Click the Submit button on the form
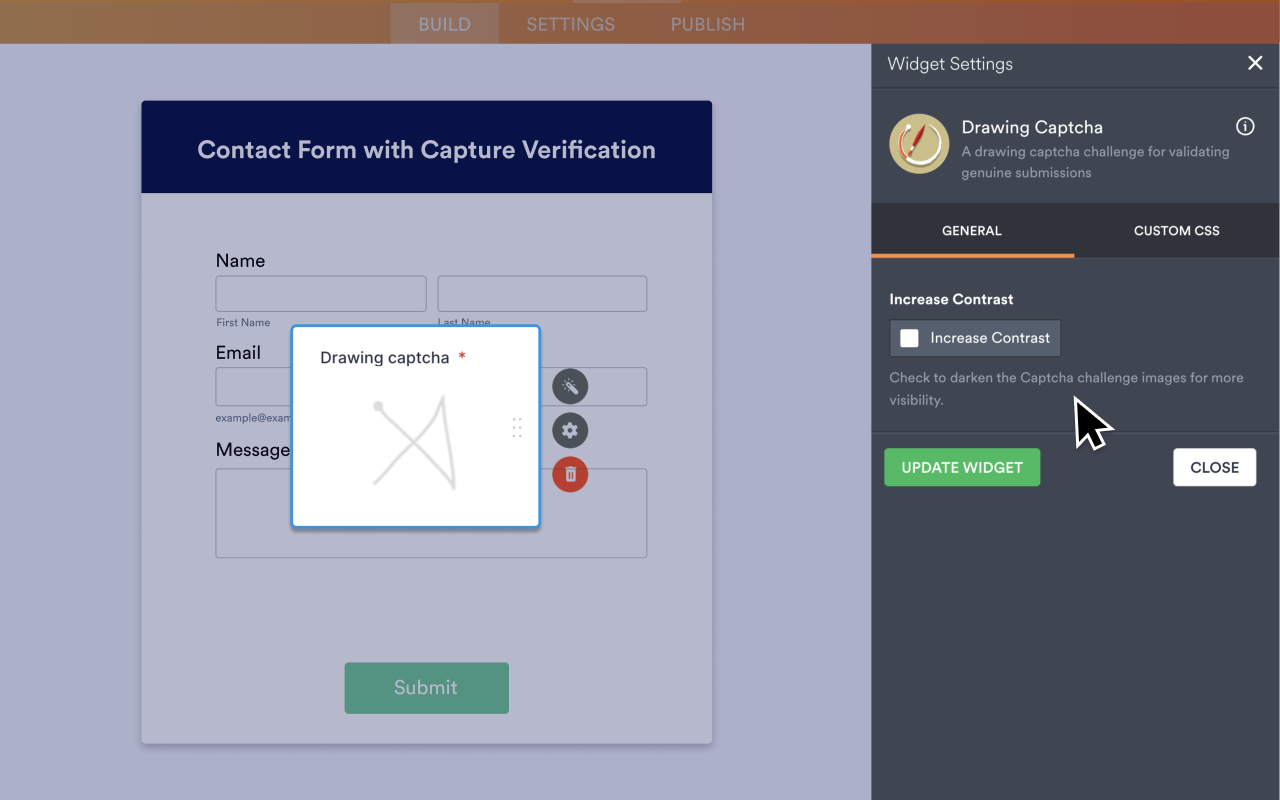 coord(426,688)
